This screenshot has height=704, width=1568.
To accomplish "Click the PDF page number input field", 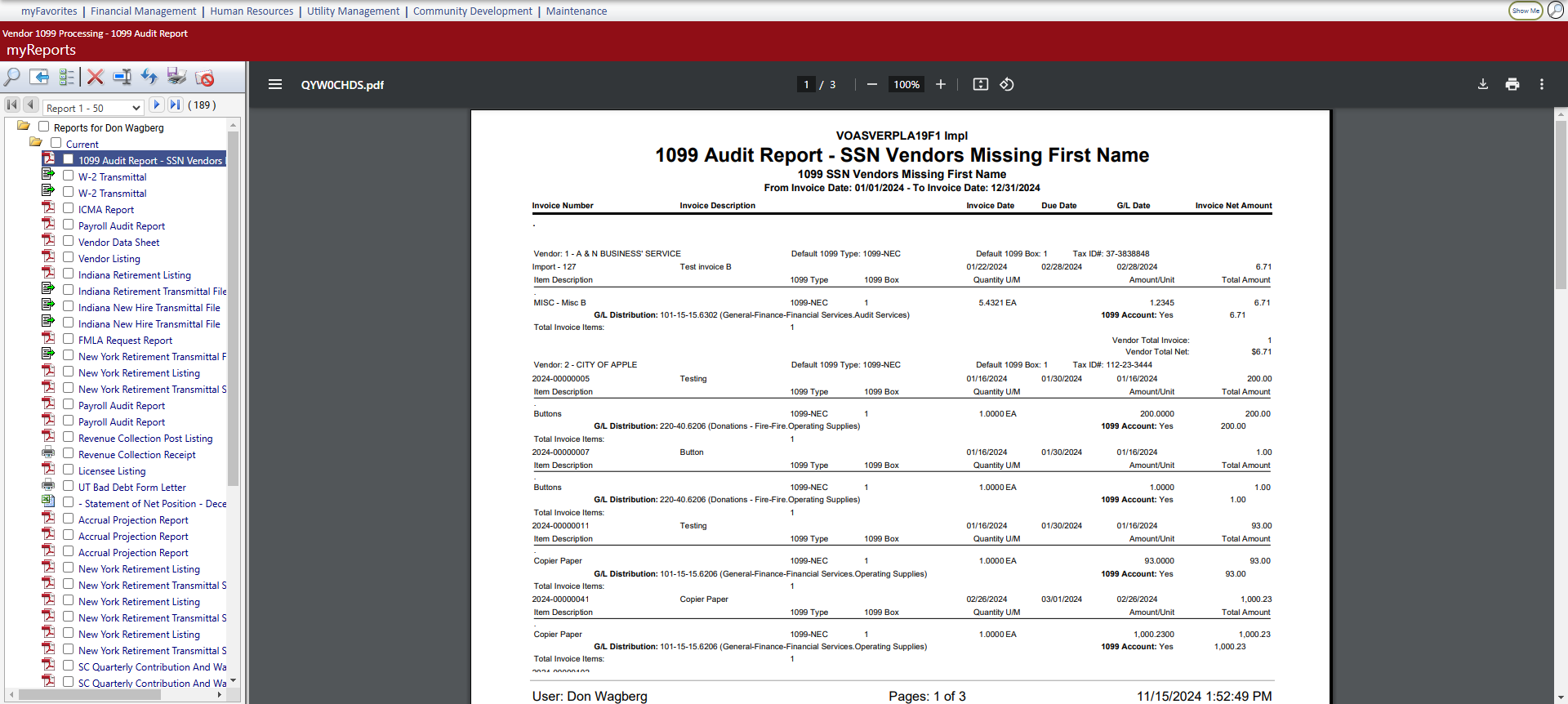I will point(806,84).
